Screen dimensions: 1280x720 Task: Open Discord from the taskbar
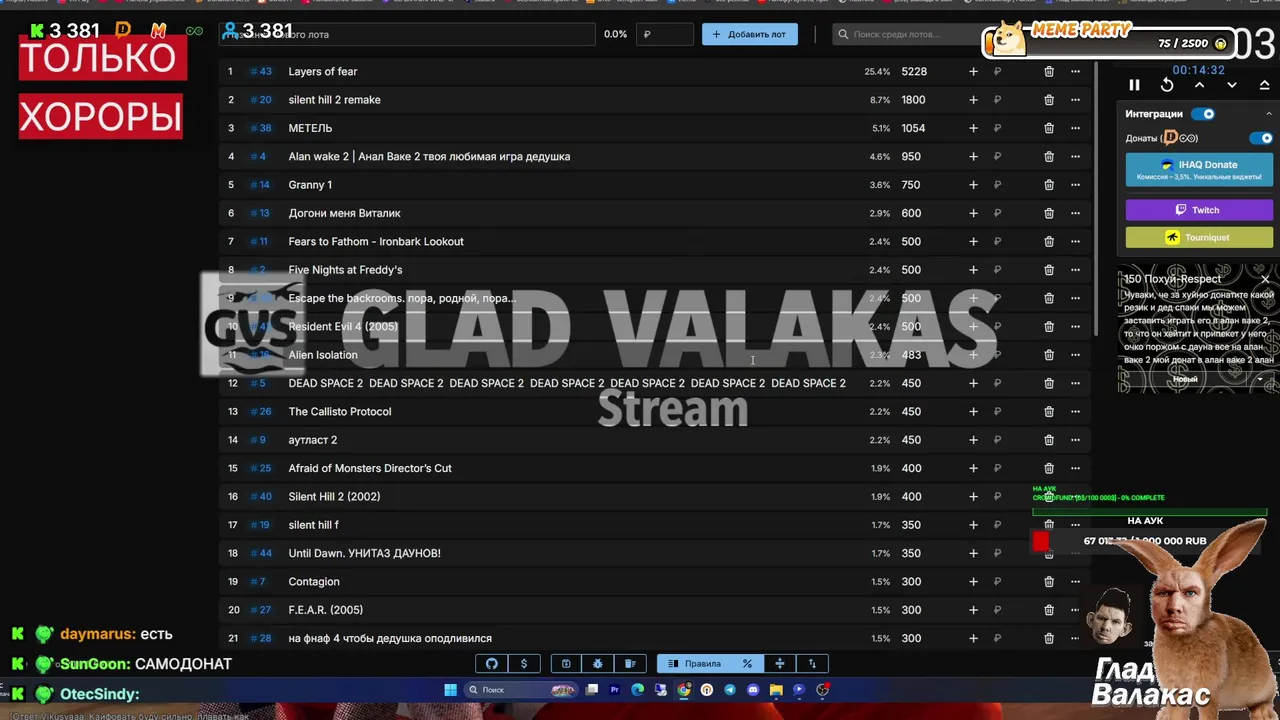(753, 689)
